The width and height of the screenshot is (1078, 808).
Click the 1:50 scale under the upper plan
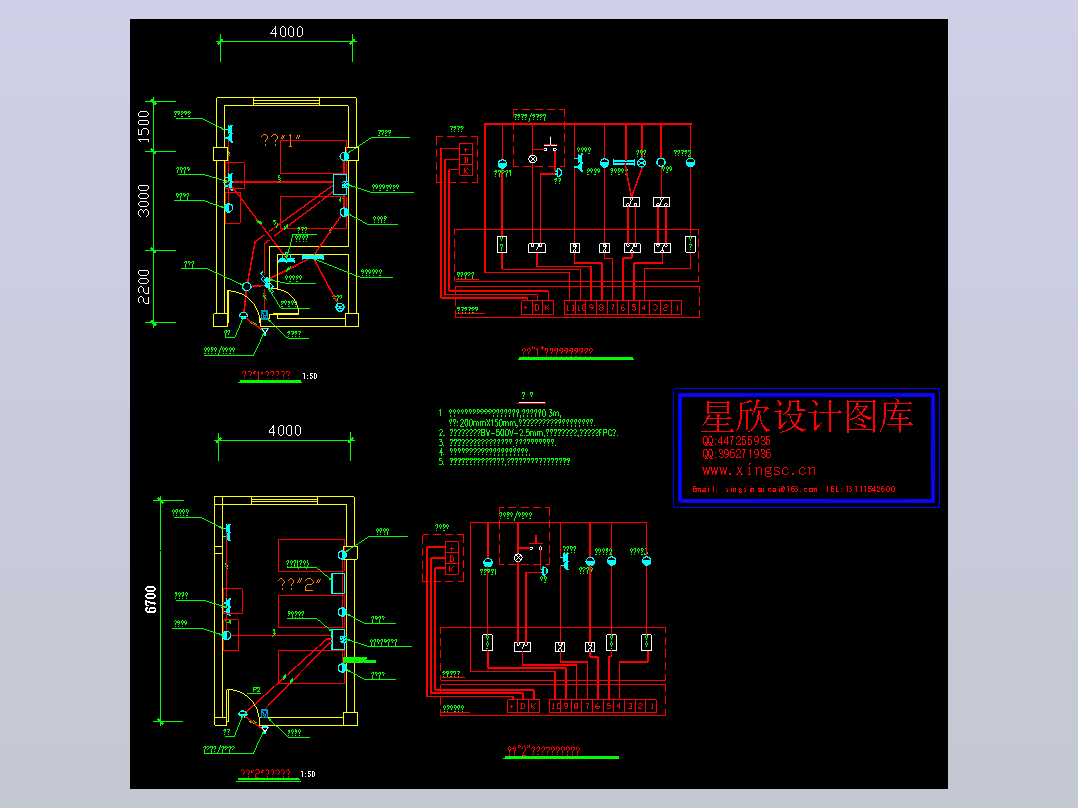pos(310,376)
